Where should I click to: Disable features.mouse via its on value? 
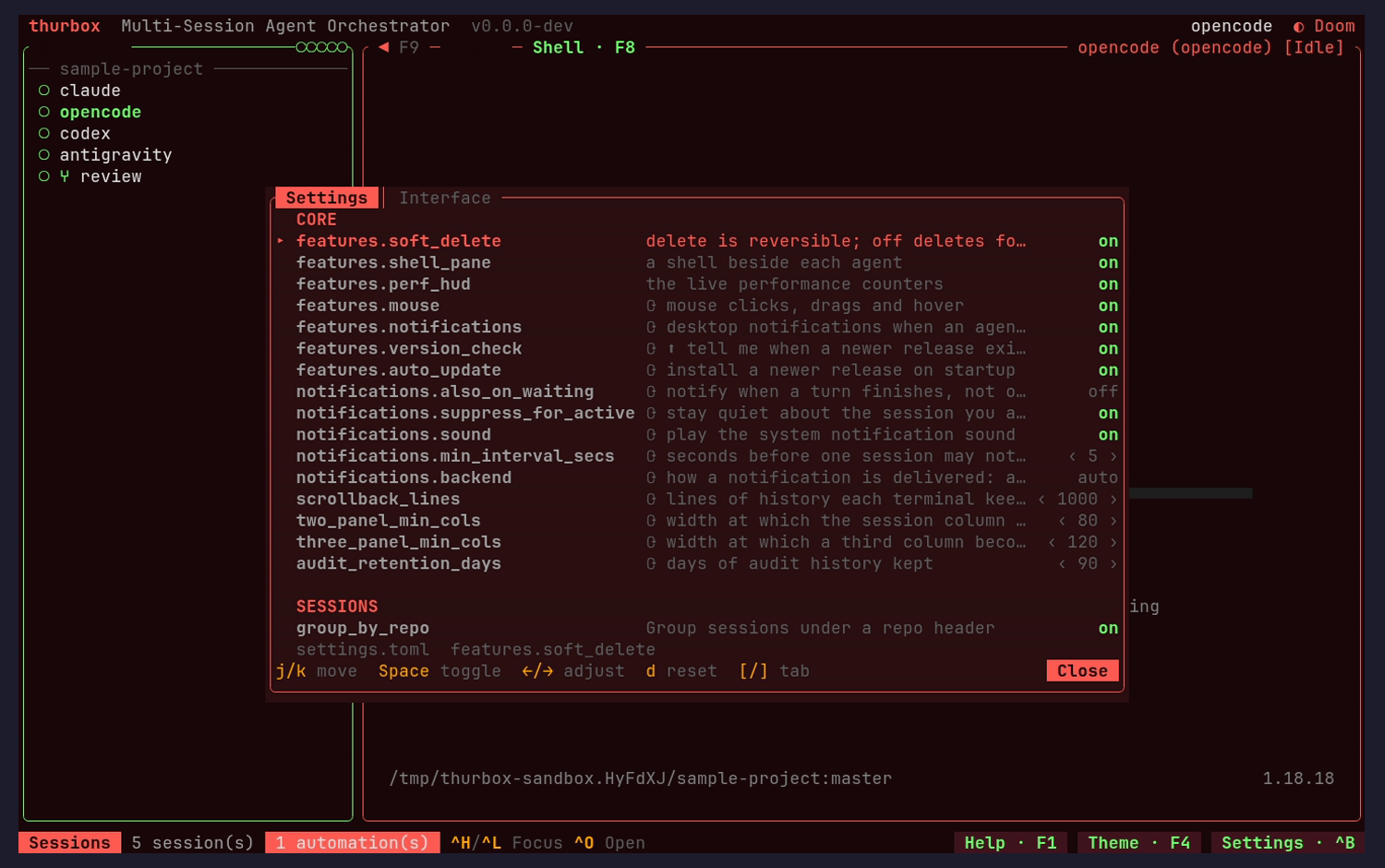point(1108,306)
